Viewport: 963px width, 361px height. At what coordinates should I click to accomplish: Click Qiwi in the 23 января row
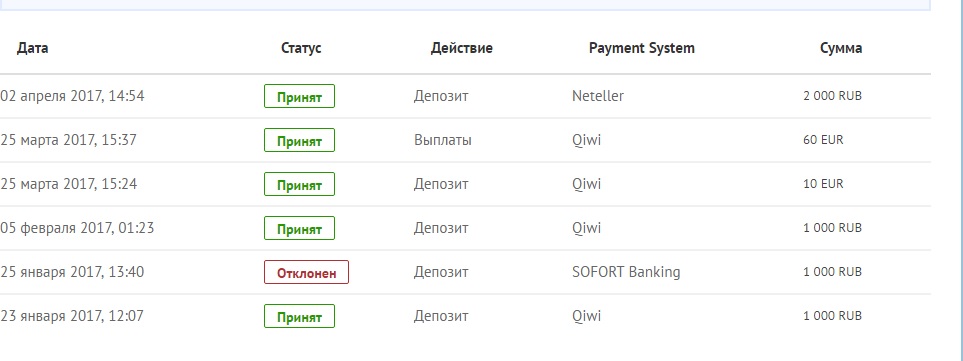click(x=587, y=316)
